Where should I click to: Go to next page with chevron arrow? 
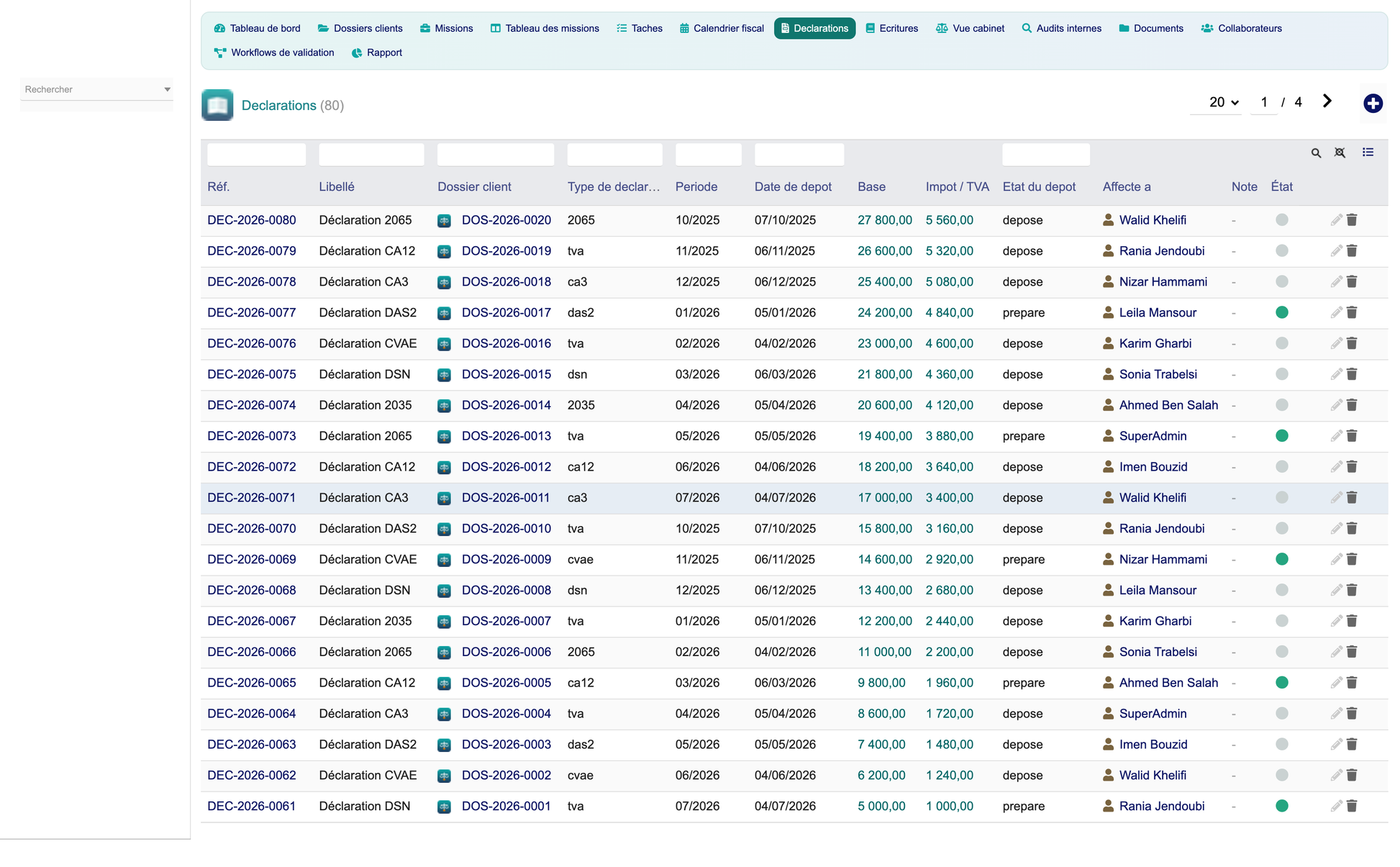tap(1327, 101)
